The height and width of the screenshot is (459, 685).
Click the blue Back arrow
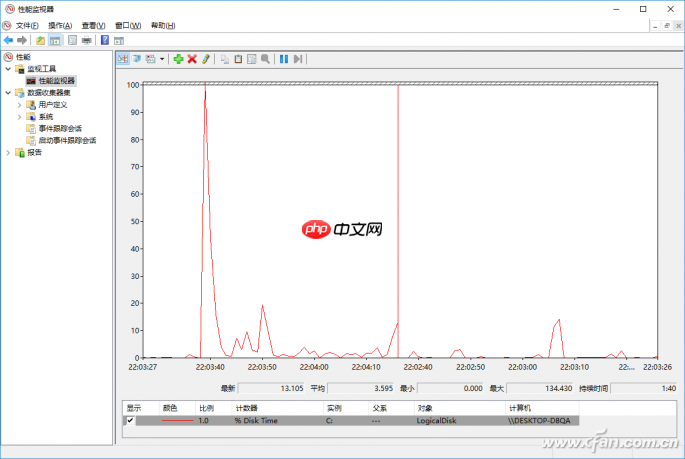(x=8, y=40)
